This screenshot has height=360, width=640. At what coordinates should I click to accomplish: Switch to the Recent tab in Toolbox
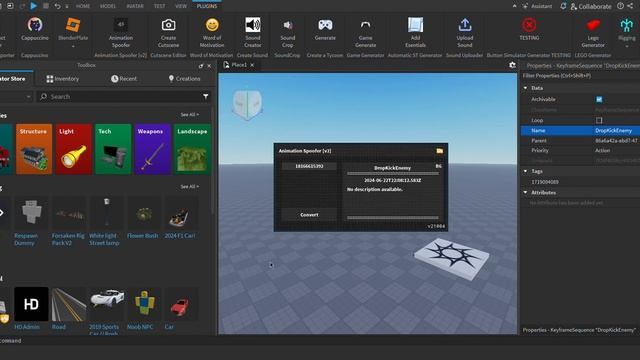(x=124, y=79)
